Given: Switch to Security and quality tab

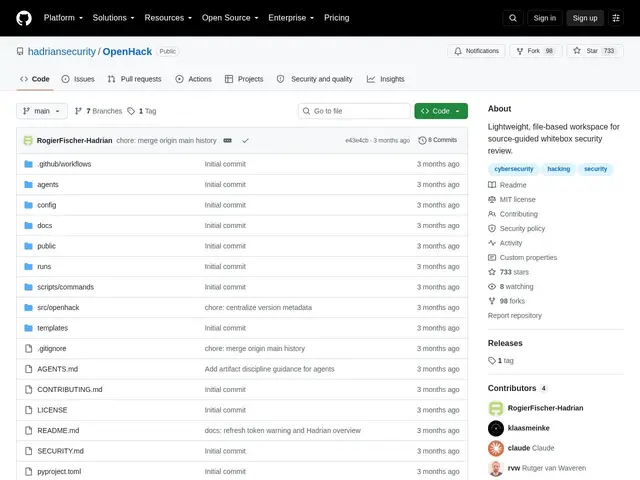Looking at the screenshot, I should coord(314,79).
